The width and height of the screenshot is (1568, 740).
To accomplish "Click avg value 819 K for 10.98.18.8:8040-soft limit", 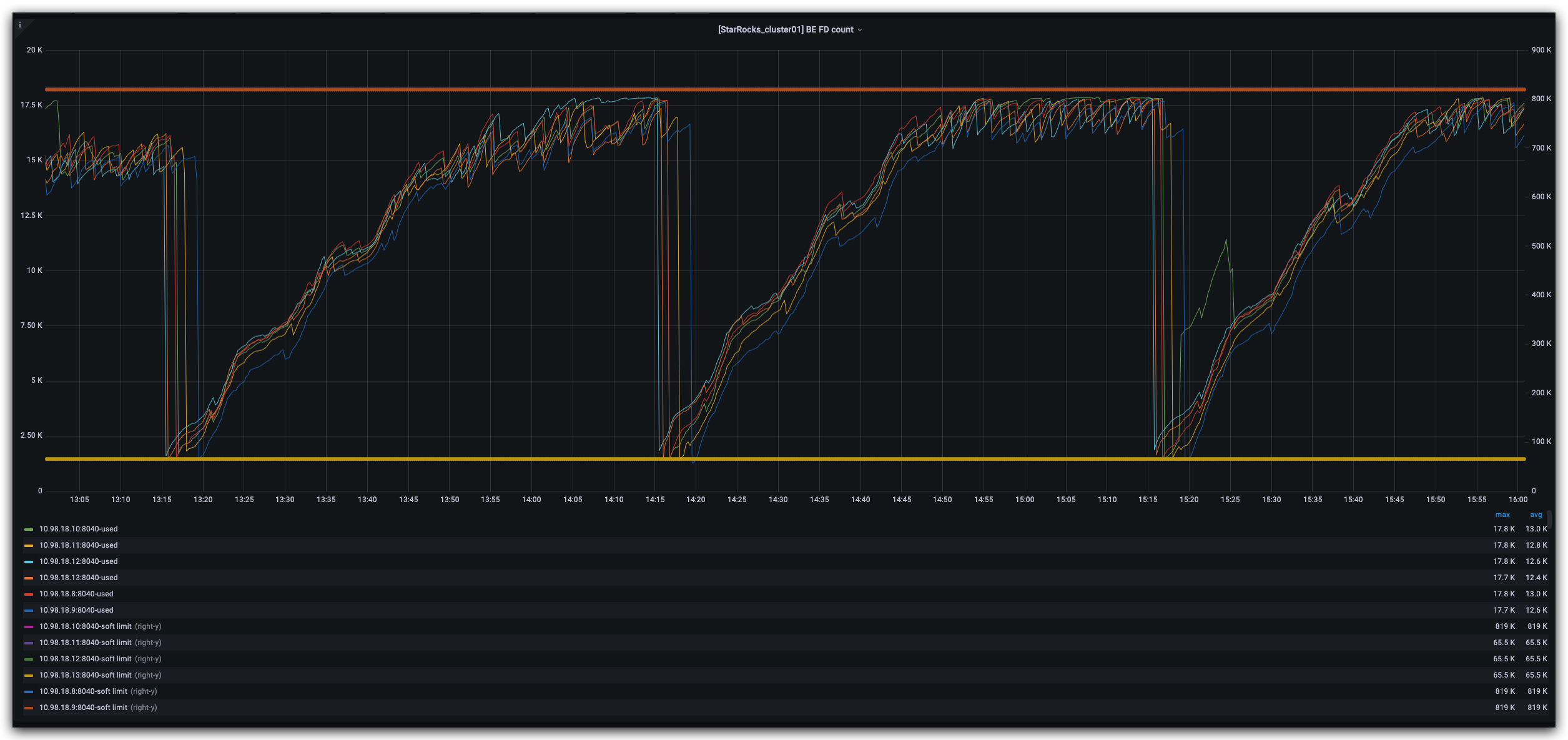I will click(x=1537, y=691).
